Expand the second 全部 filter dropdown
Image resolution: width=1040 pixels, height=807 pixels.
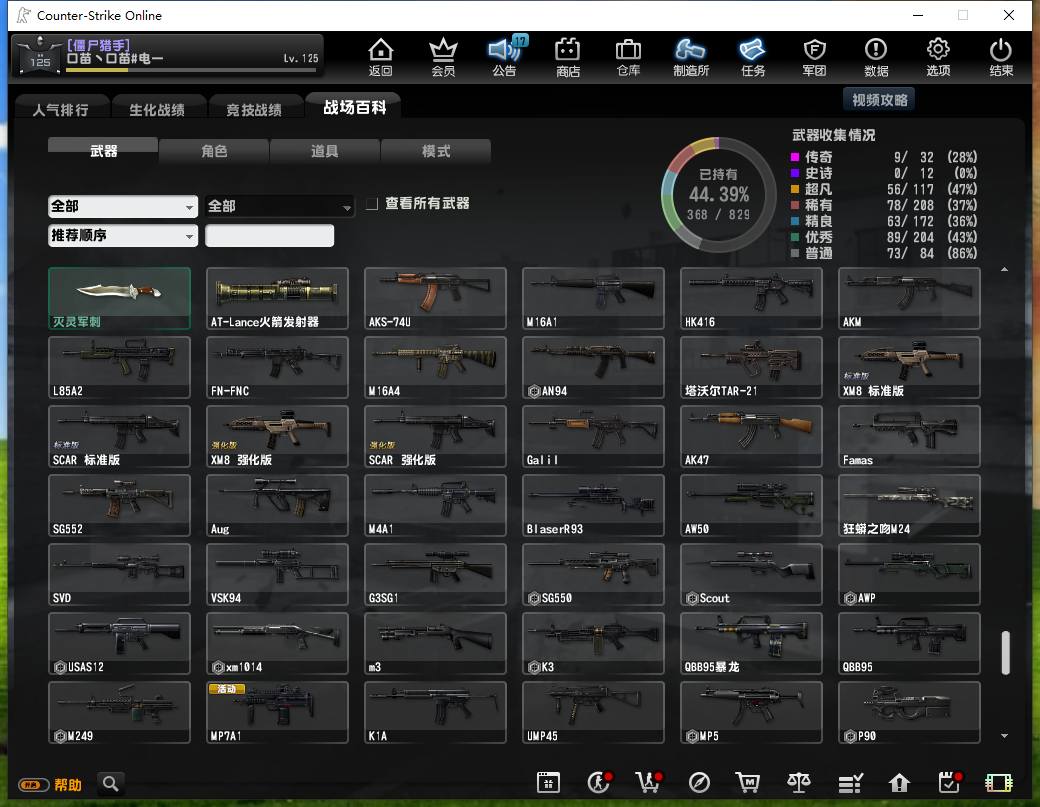click(x=279, y=206)
